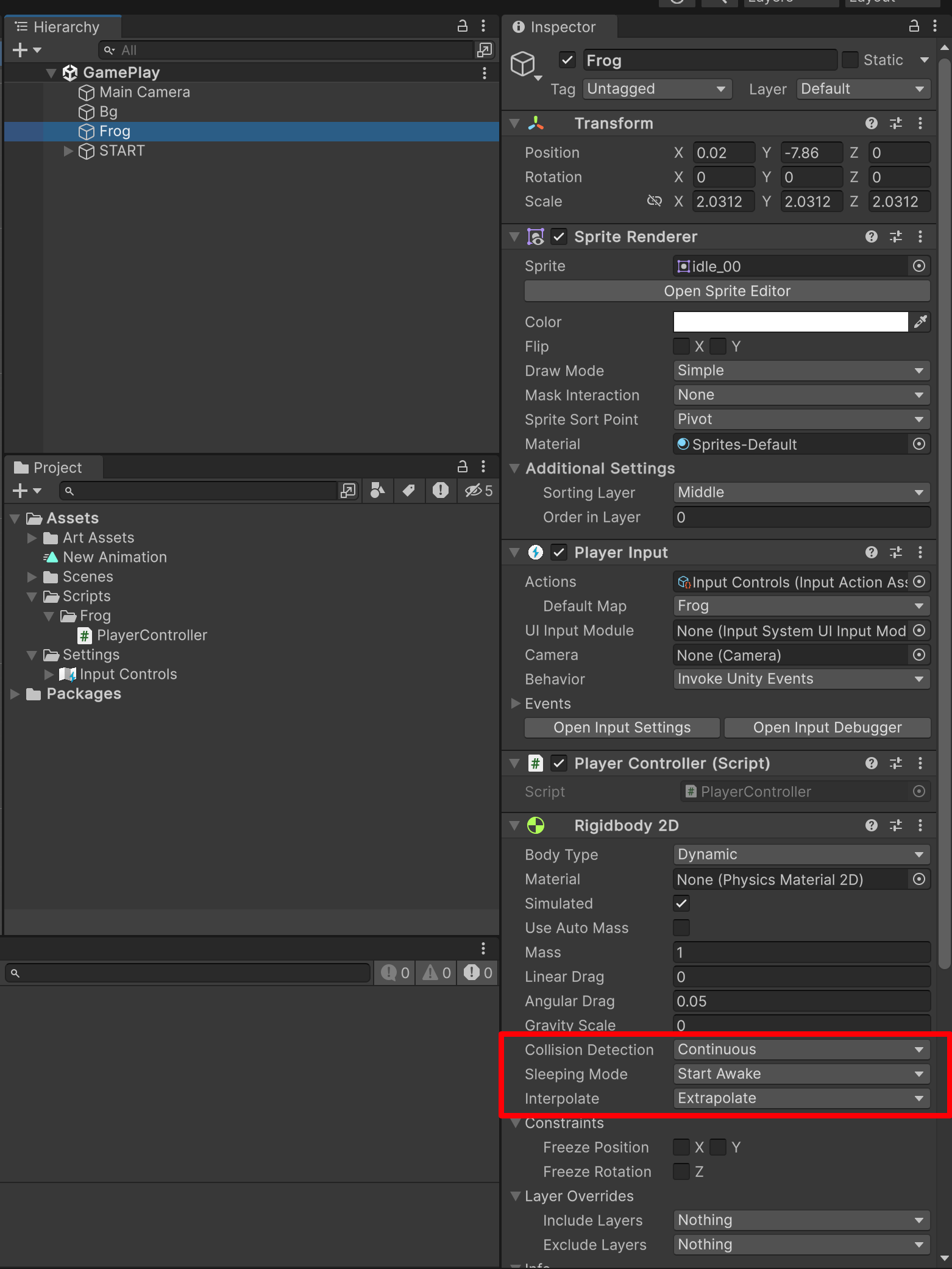Click the Open Sprite Editor button

(727, 291)
